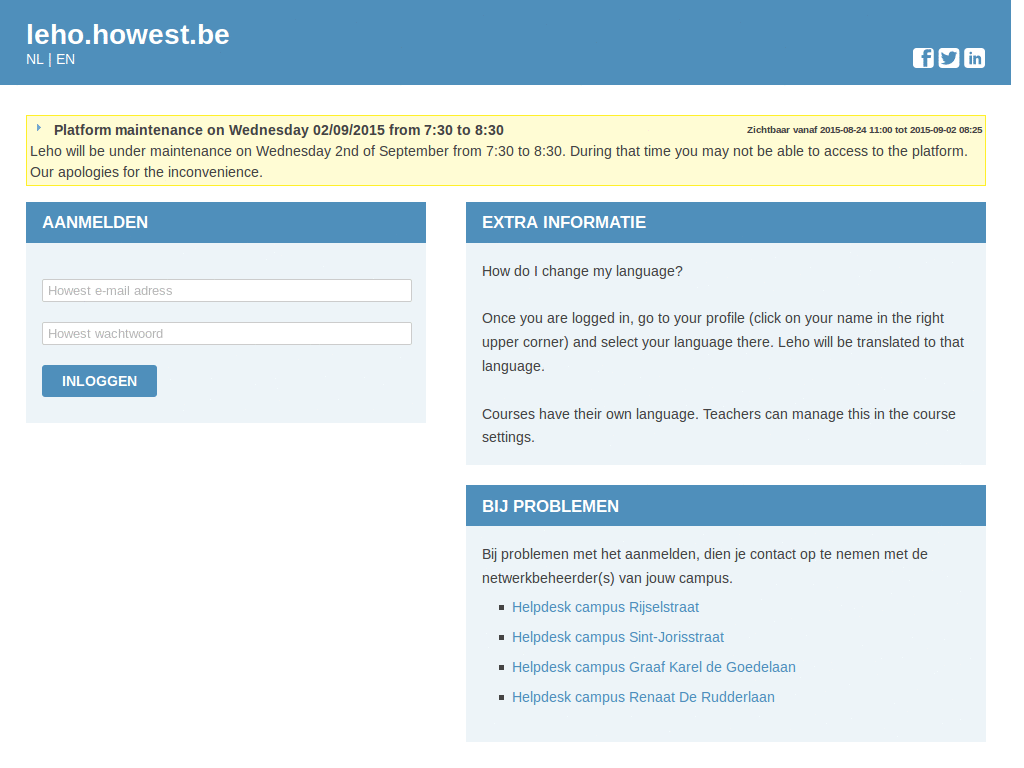This screenshot has width=1024, height=768.
Task: Click the AANMELDEN panel header
Action: [226, 222]
